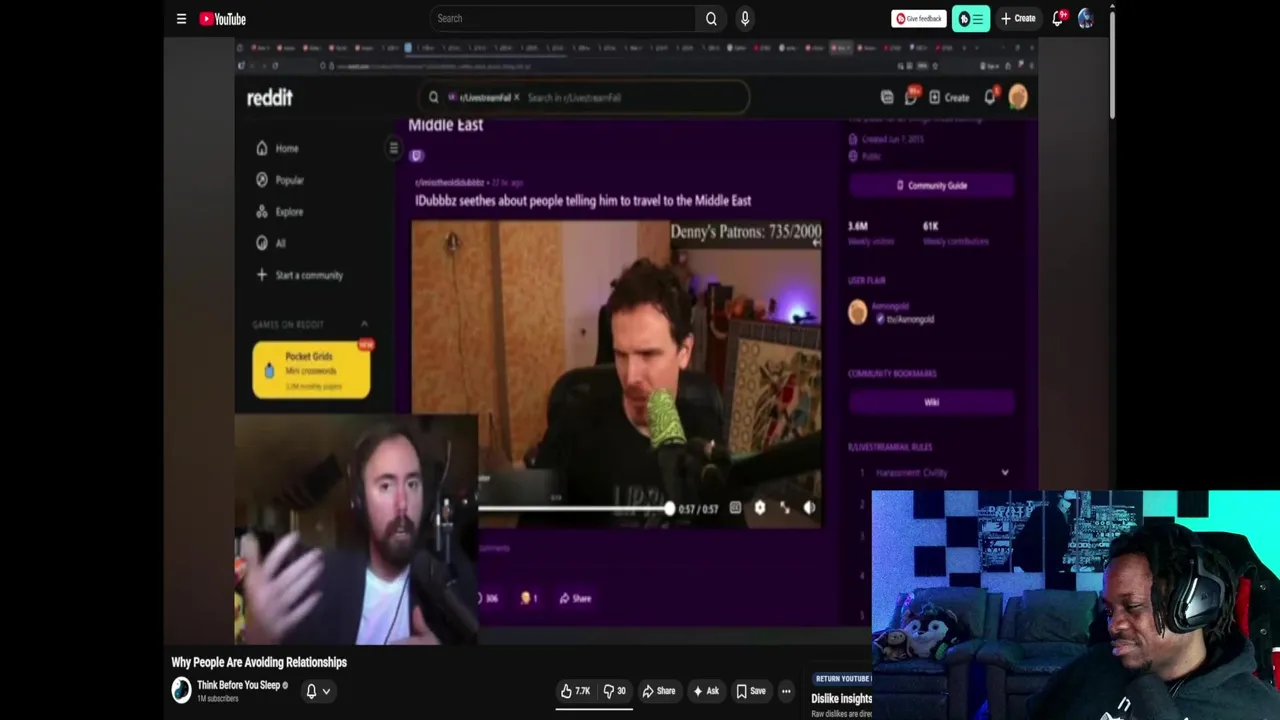Image resolution: width=1280 pixels, height=720 pixels.
Task: Open the reddit notifications bell
Action: [x=990, y=97]
